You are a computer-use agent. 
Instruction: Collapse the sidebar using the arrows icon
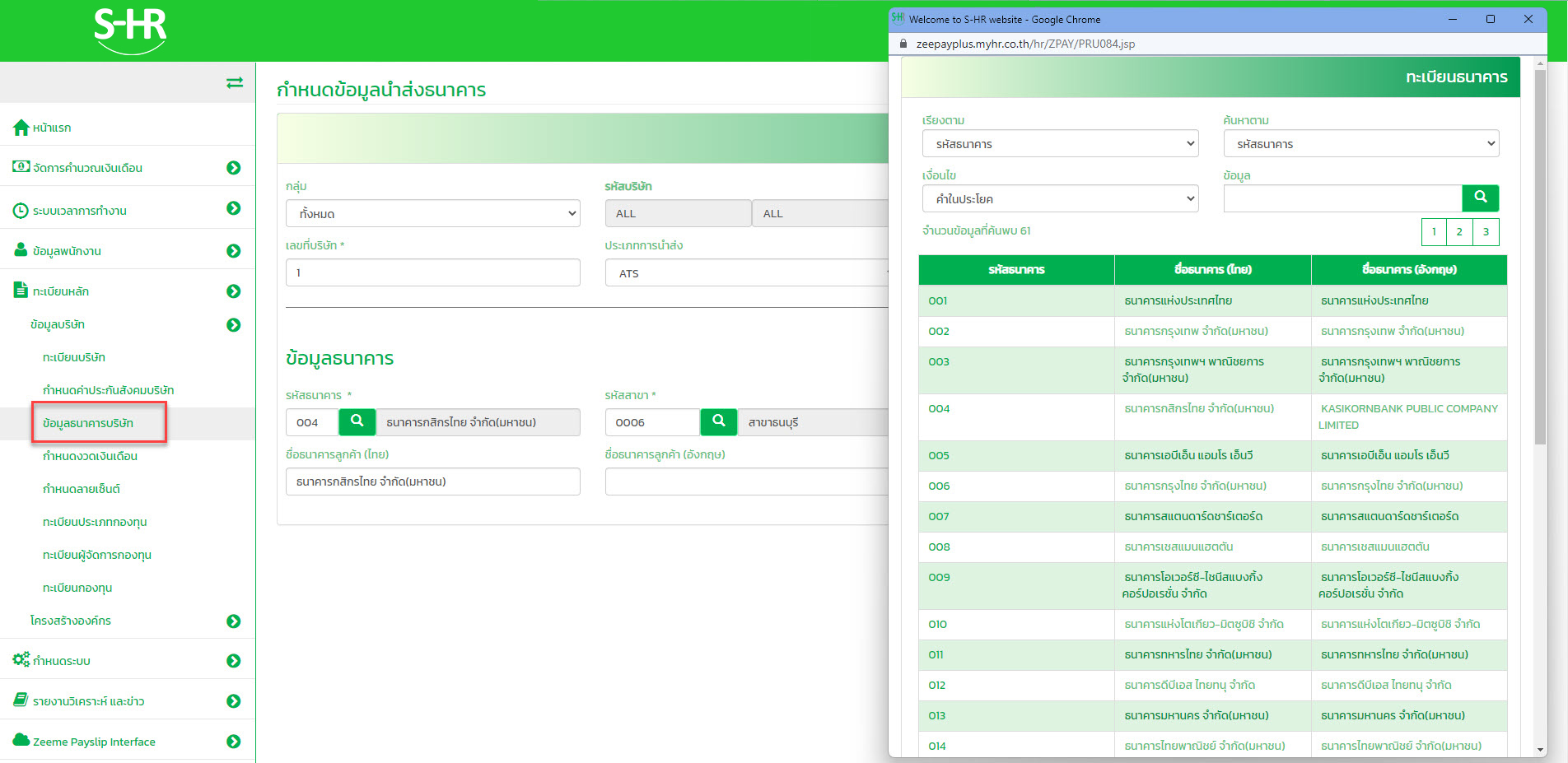236,82
